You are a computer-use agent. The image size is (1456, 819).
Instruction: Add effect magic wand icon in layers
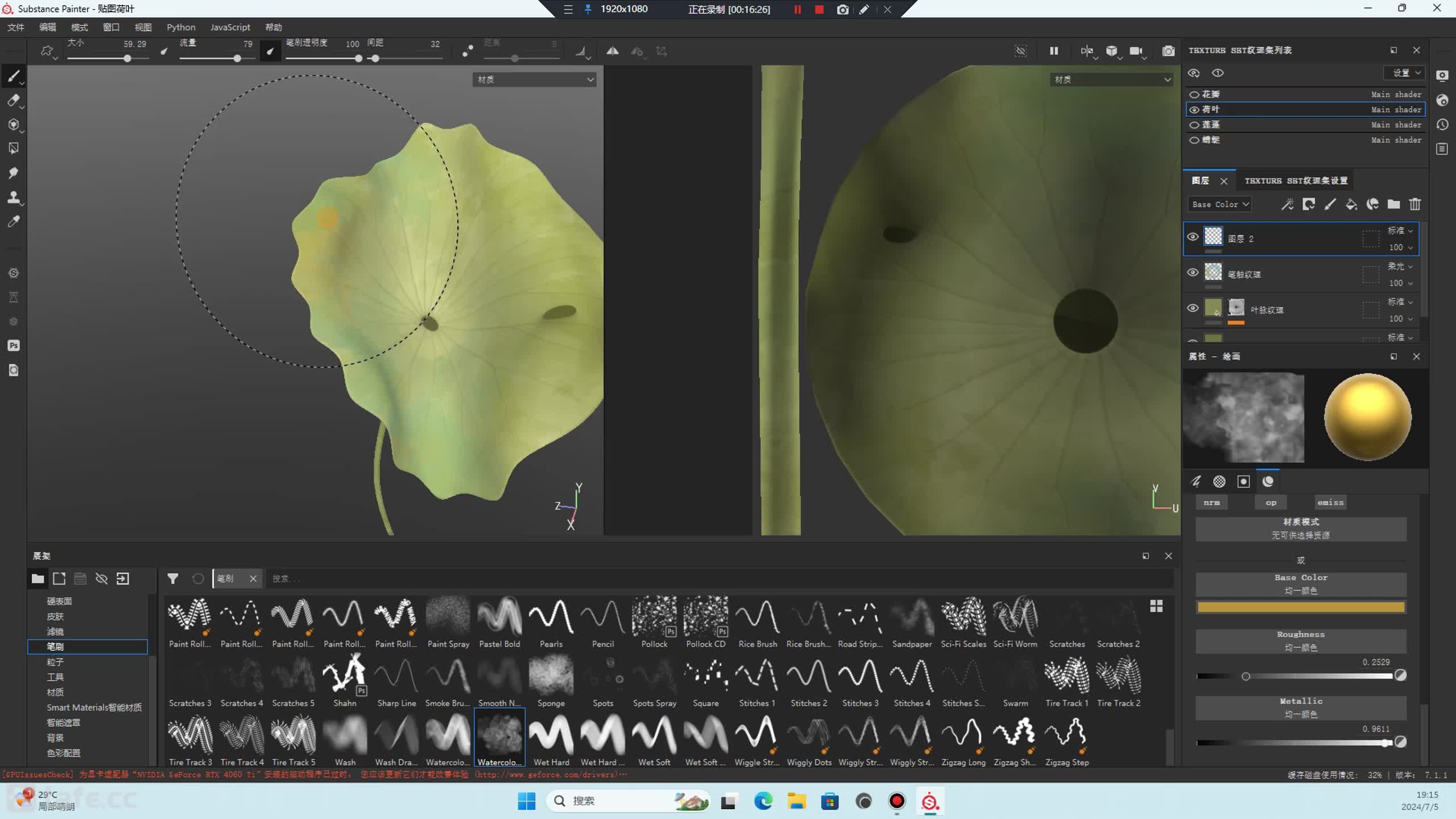tap(1287, 204)
